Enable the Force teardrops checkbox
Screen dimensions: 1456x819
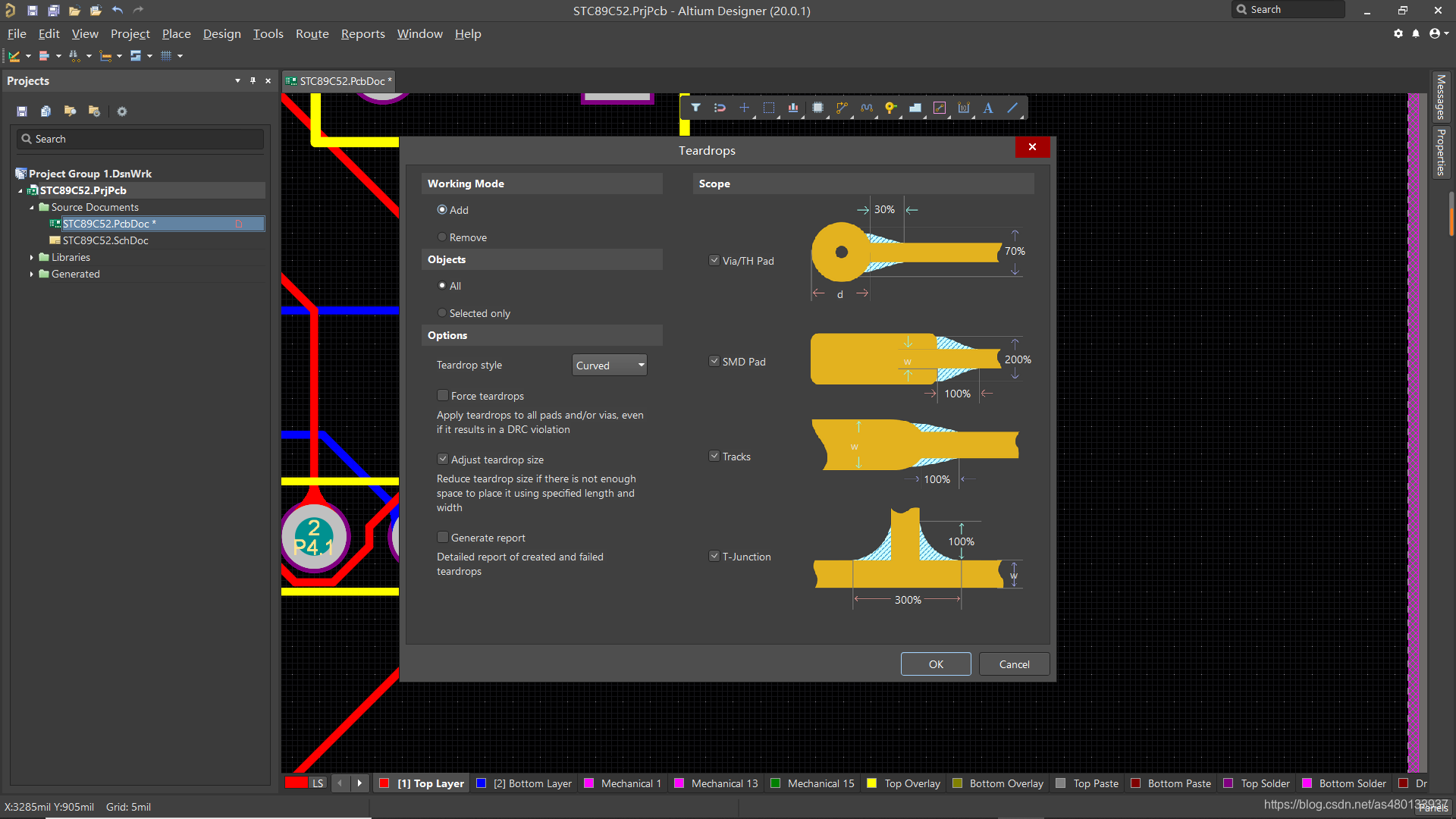click(443, 395)
